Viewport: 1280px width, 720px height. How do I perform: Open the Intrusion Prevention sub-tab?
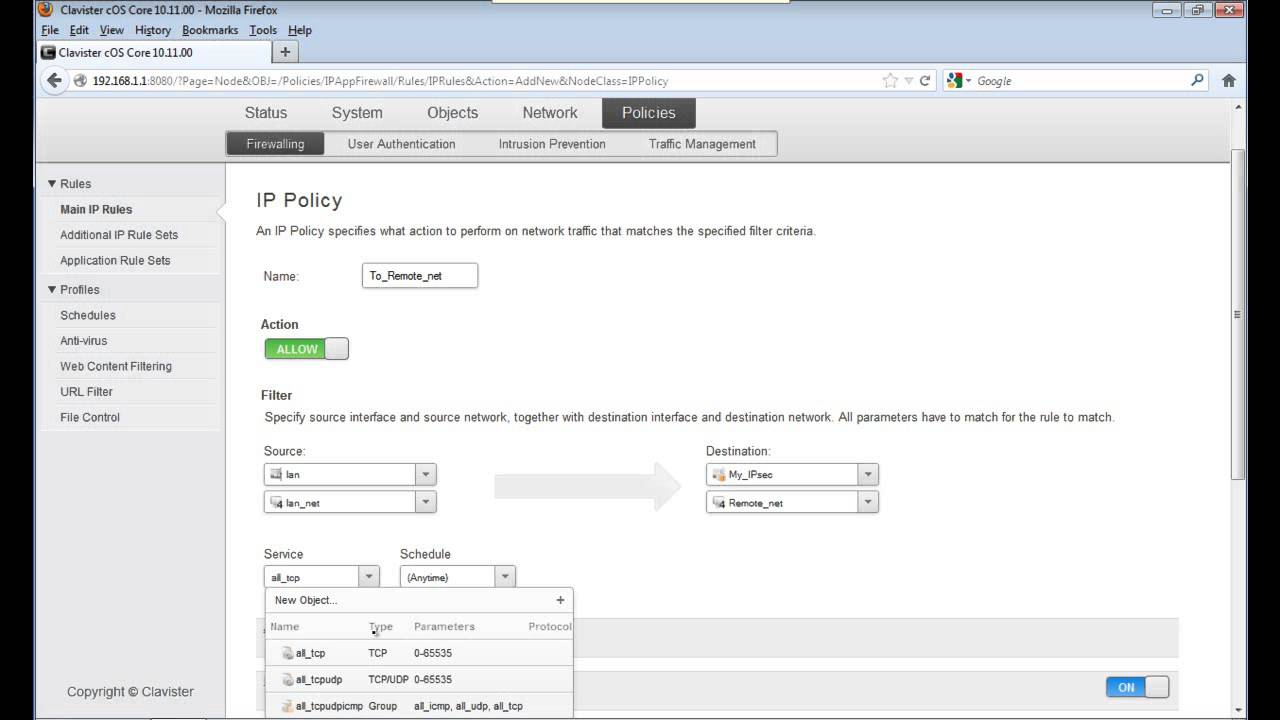click(552, 144)
